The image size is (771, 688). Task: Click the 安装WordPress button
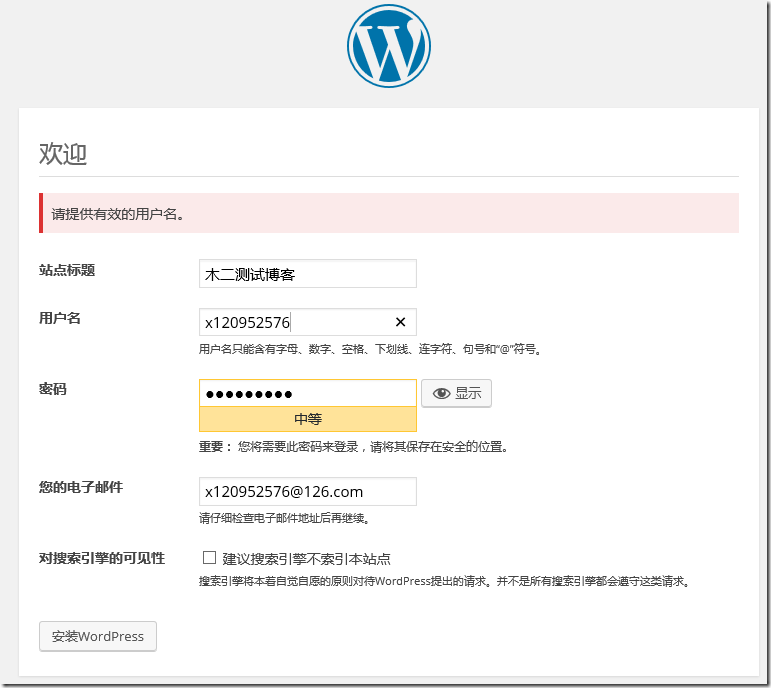coord(98,636)
